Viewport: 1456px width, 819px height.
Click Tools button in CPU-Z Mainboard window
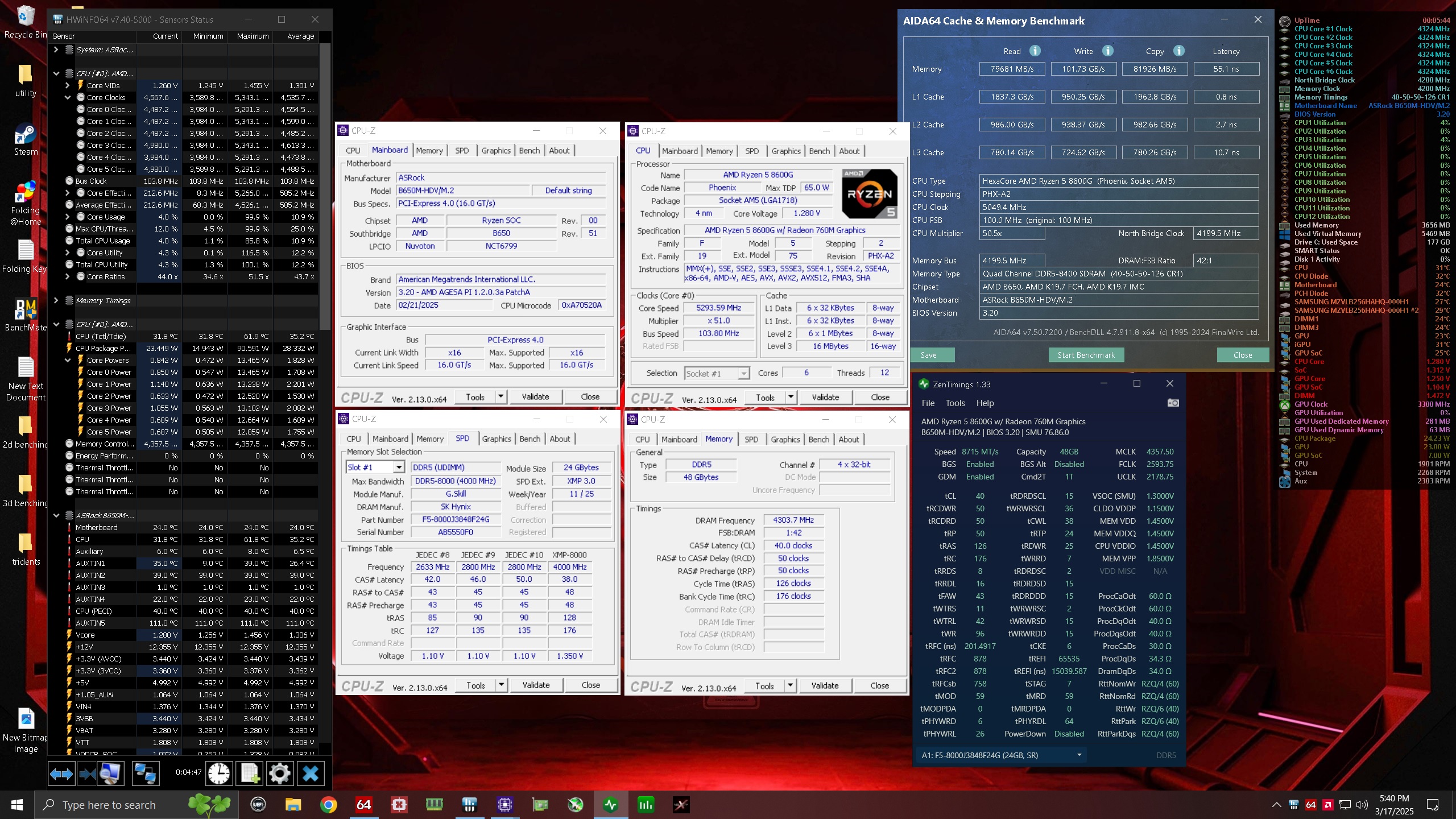coord(475,396)
